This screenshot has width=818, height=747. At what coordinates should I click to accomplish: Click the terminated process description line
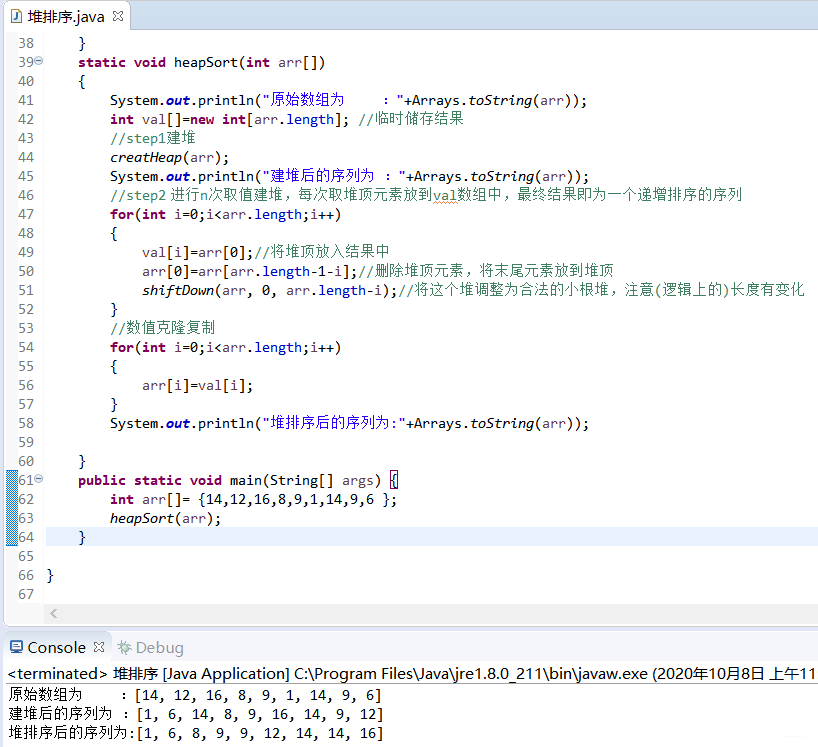pos(411,673)
